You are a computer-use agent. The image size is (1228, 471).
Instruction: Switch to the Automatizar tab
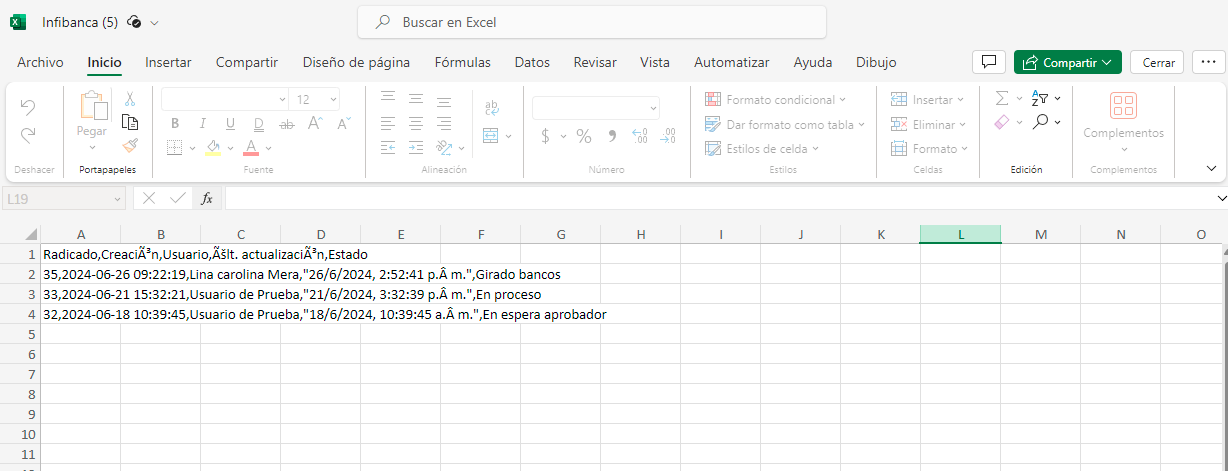coord(732,62)
